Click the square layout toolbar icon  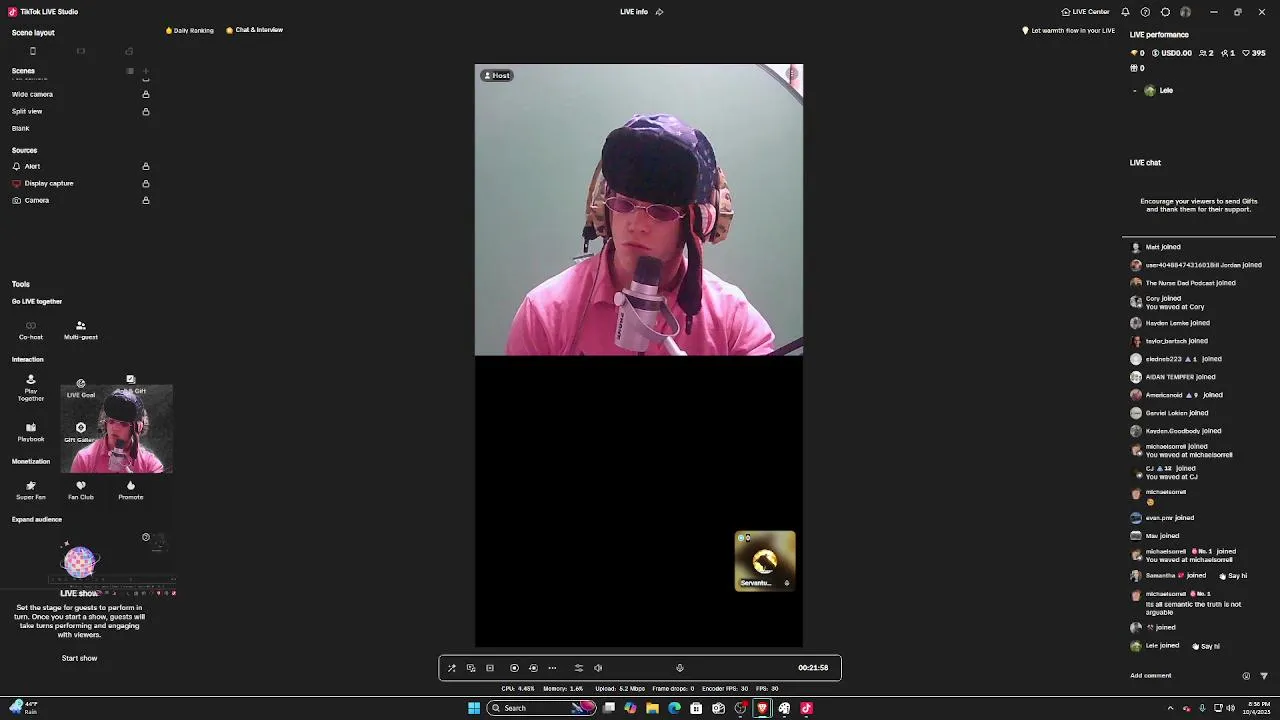tap(490, 668)
